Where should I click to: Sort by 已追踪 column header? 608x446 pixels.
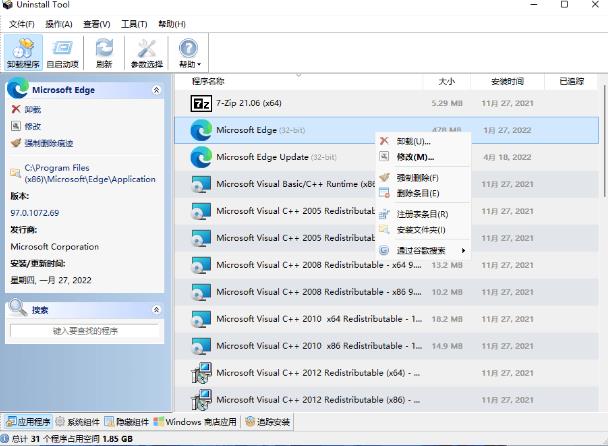click(571, 81)
